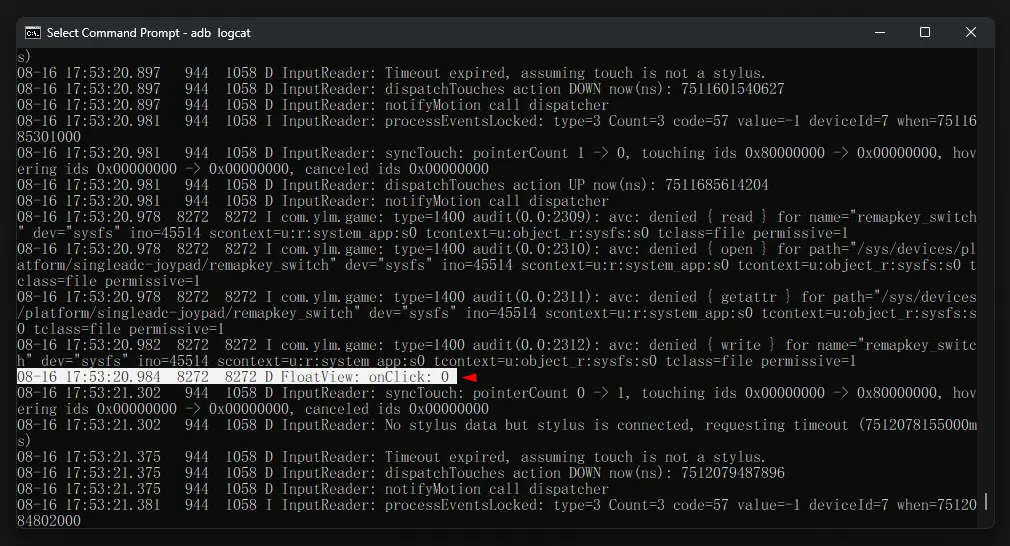1010x546 pixels.
Task: Click the highlighted "FloatView: onClick: 0" line
Action: pyautogui.click(x=236, y=377)
